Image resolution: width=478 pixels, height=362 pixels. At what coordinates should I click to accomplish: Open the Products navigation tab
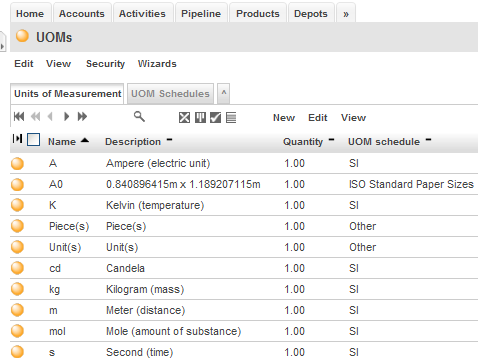pos(258,14)
